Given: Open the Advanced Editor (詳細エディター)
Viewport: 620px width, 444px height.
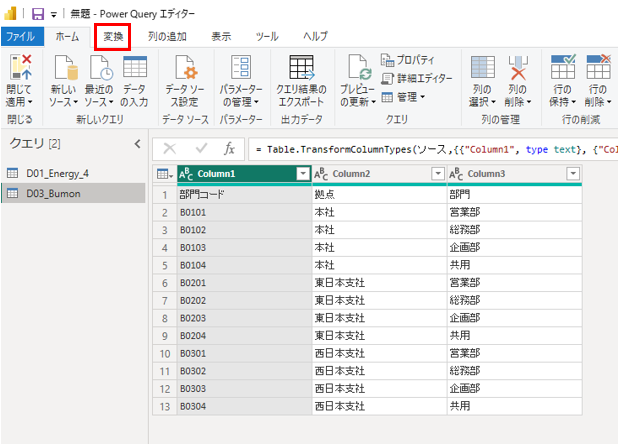Looking at the screenshot, I should [x=416, y=78].
